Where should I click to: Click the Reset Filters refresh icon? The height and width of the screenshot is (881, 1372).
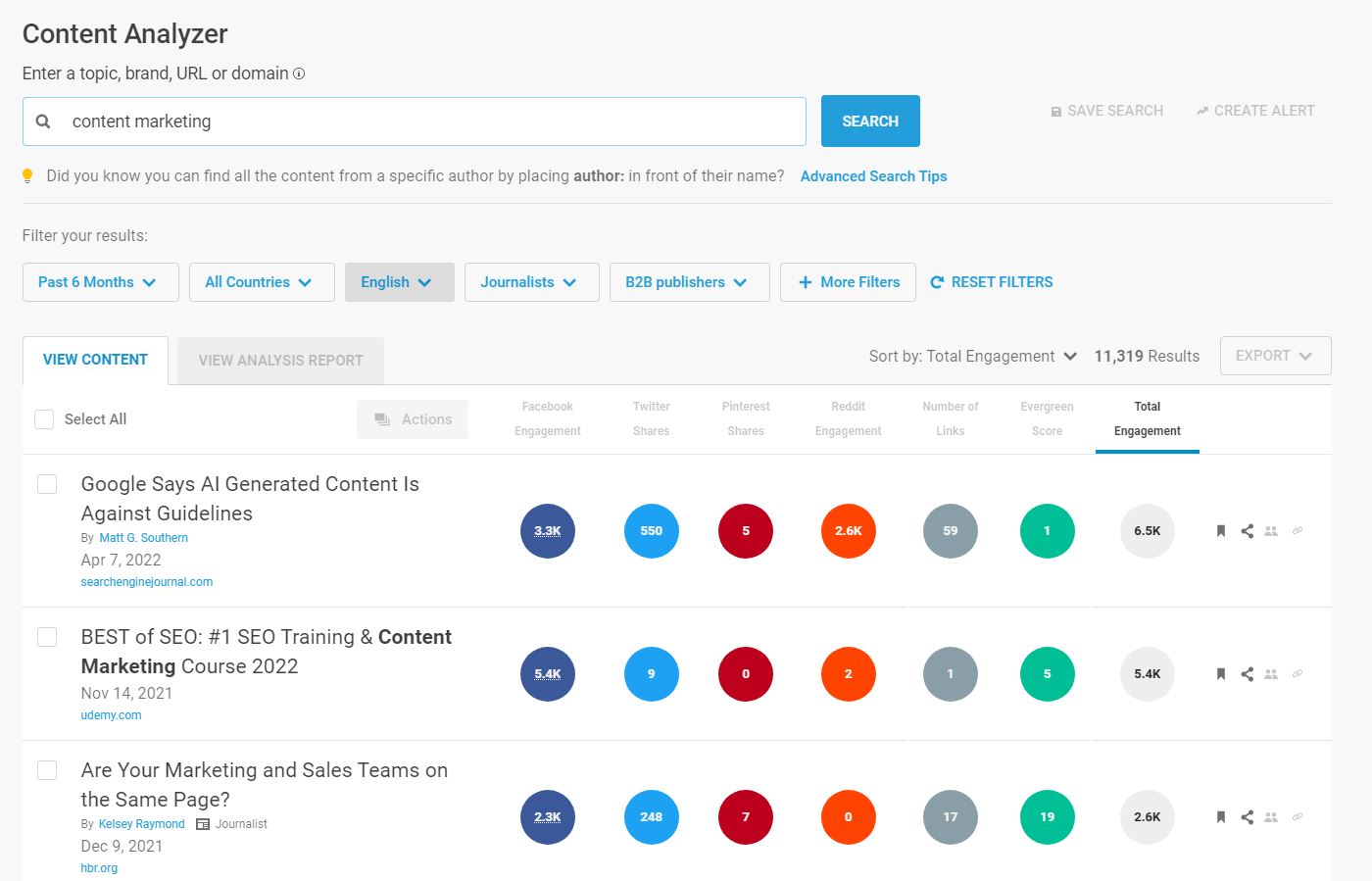[937, 282]
